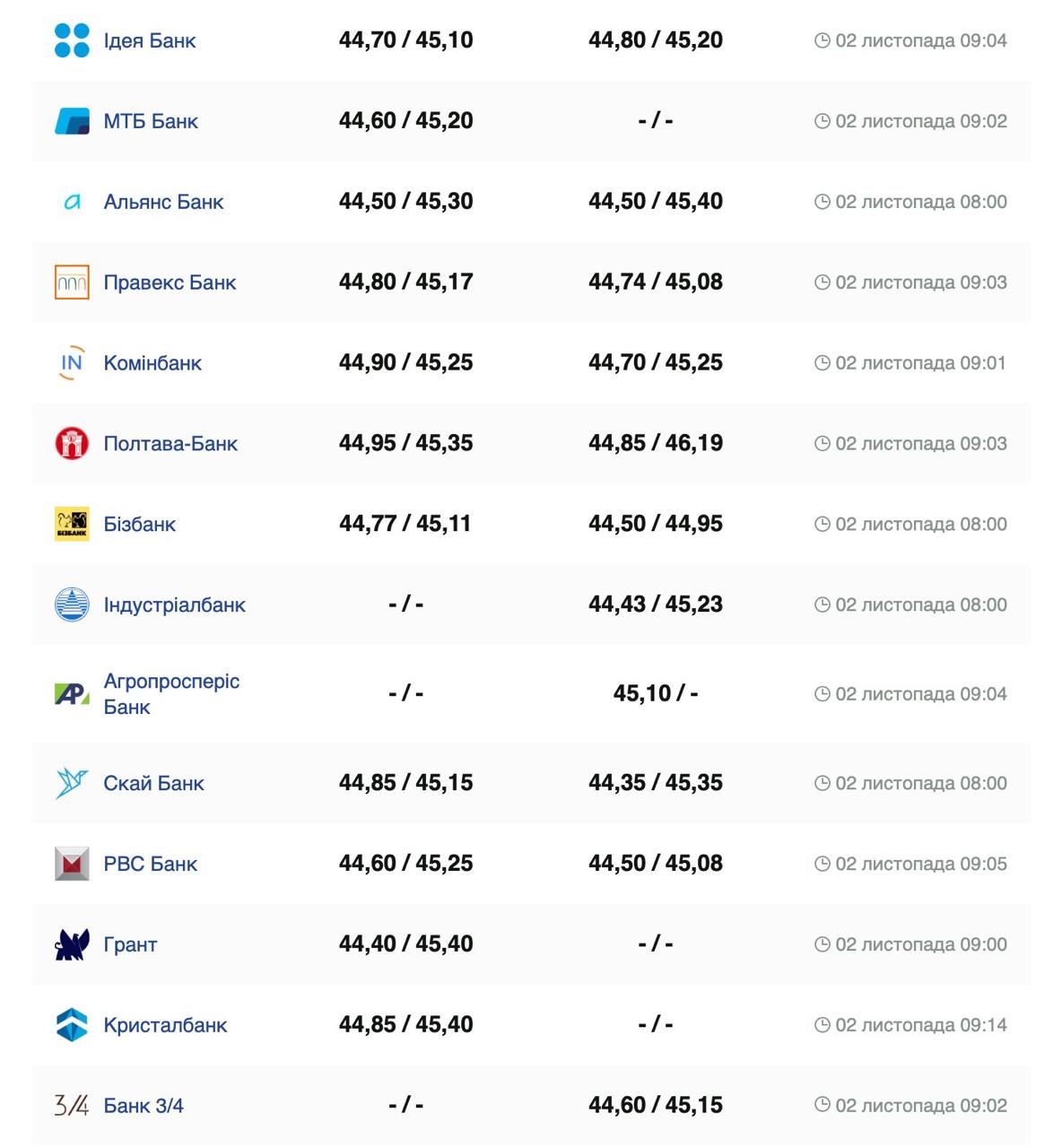Click the clock icon in МТБ Банк row
1045x1148 pixels.
point(822,121)
